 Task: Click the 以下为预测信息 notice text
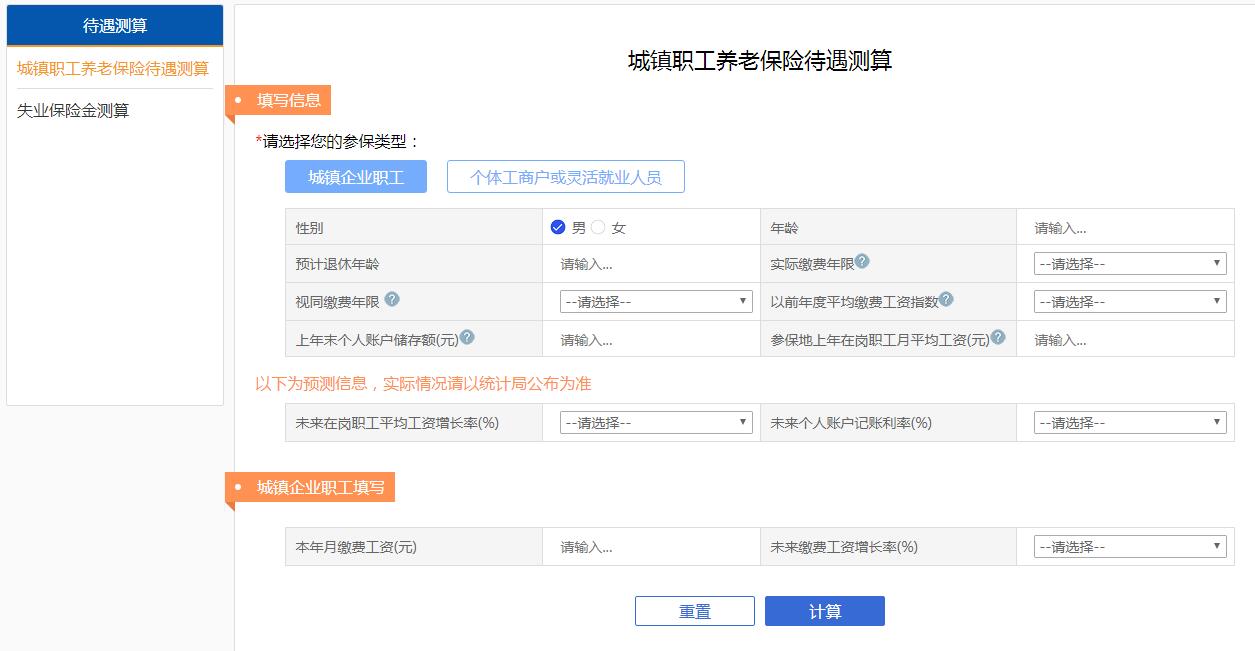pyautogui.click(x=424, y=384)
